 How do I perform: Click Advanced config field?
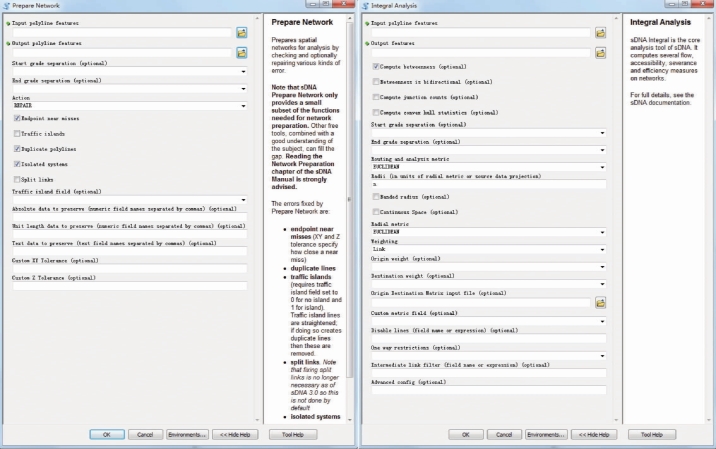pyautogui.click(x=489, y=390)
